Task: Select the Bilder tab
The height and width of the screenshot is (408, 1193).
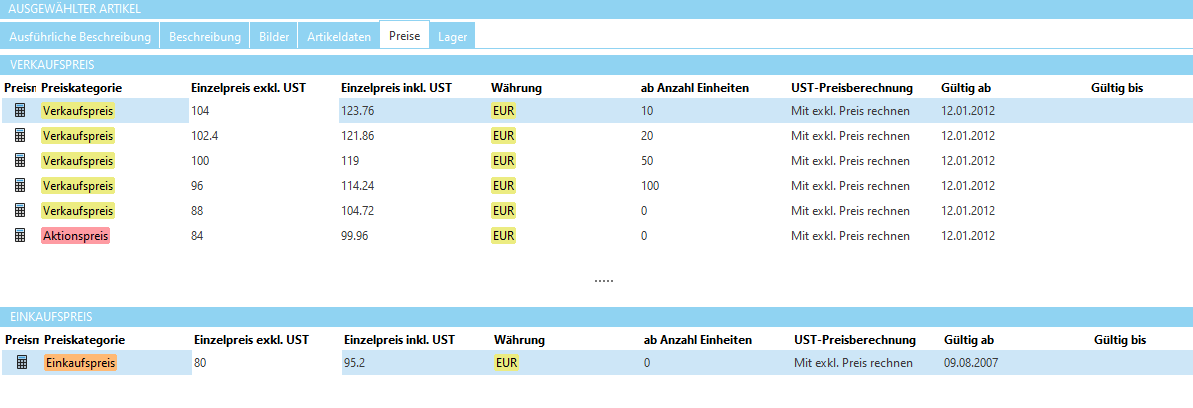Action: click(x=273, y=37)
